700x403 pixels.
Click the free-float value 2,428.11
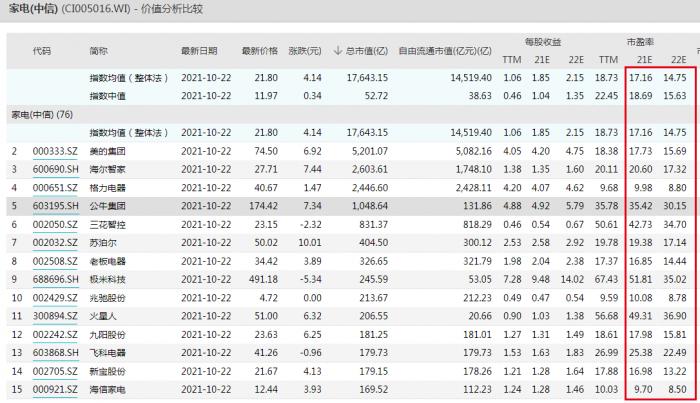(474, 188)
